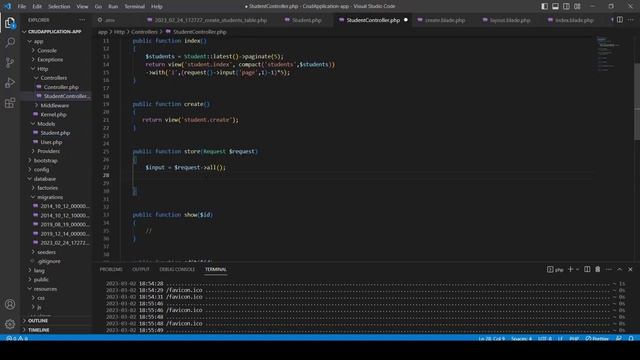Maximize the panel with the up chevron
The height and width of the screenshot is (360, 640).
619,269
